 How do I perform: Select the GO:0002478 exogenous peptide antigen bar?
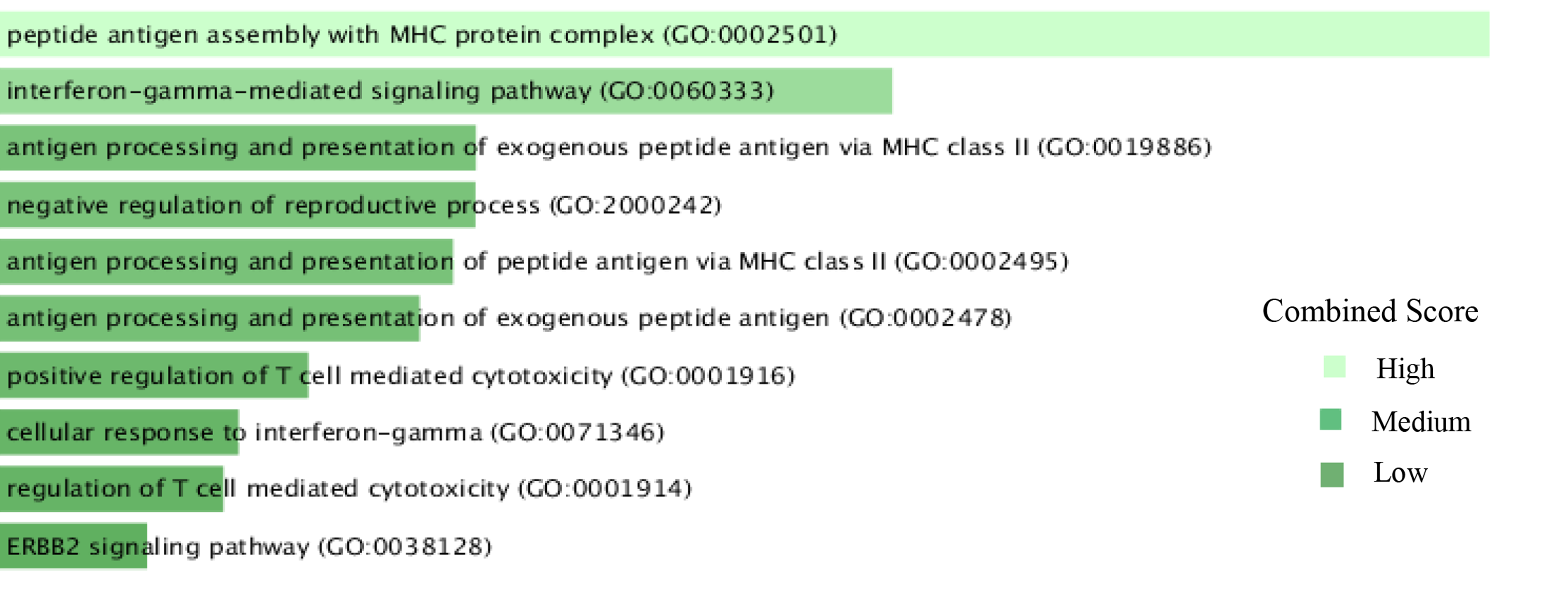pos(210,318)
